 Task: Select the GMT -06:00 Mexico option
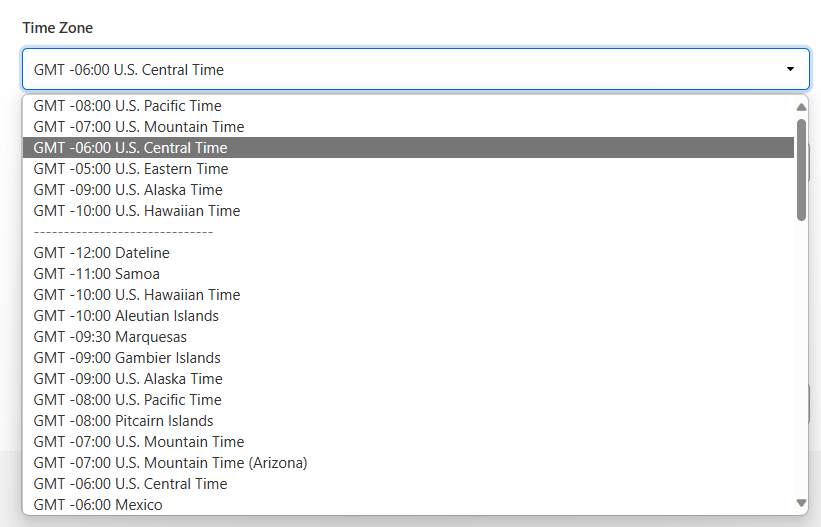98,505
